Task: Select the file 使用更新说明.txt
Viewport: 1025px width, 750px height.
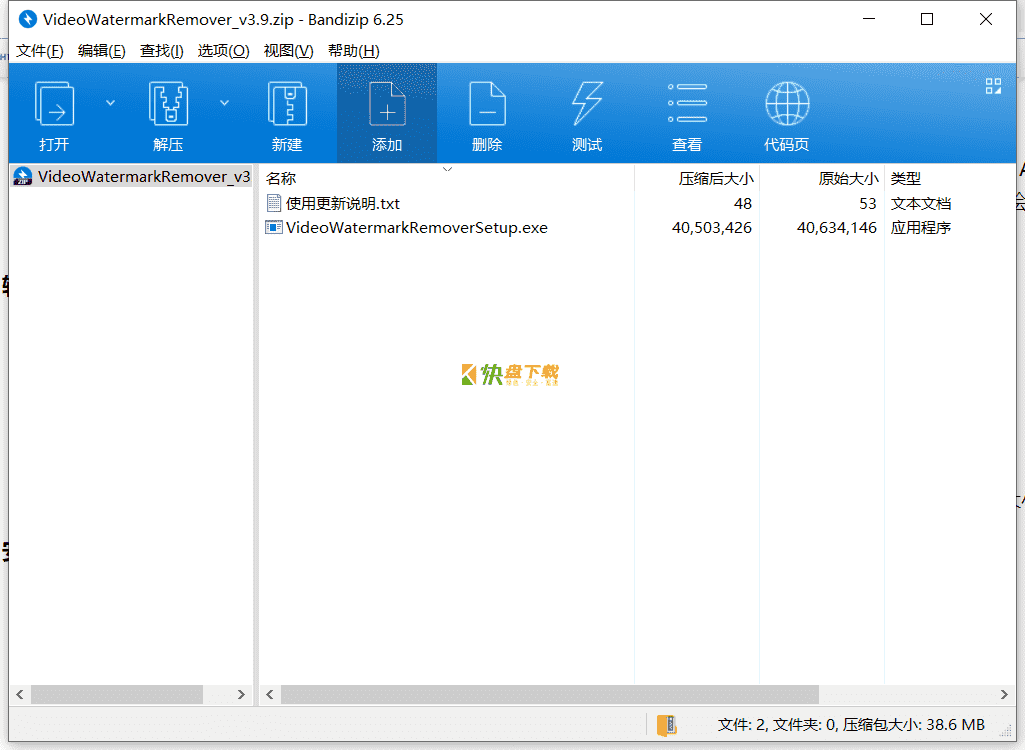Action: pos(343,203)
